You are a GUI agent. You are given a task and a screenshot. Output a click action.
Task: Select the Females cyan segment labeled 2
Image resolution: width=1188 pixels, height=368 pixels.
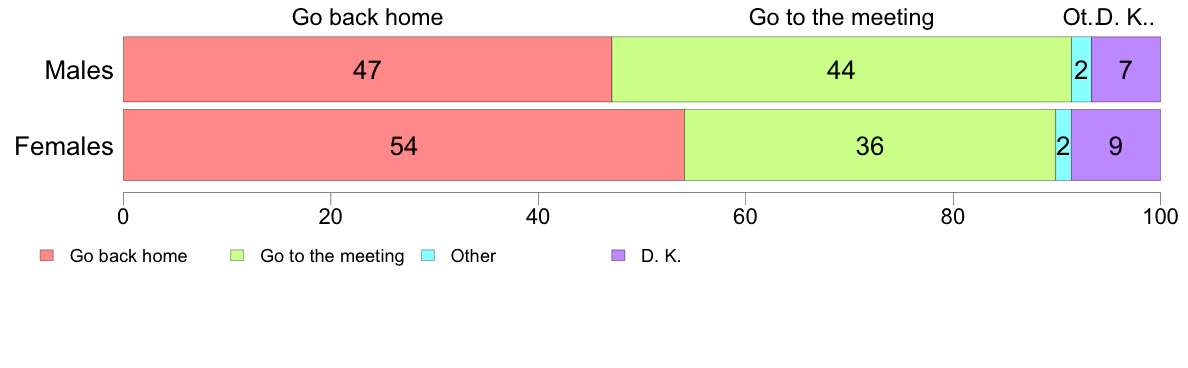(x=1063, y=145)
